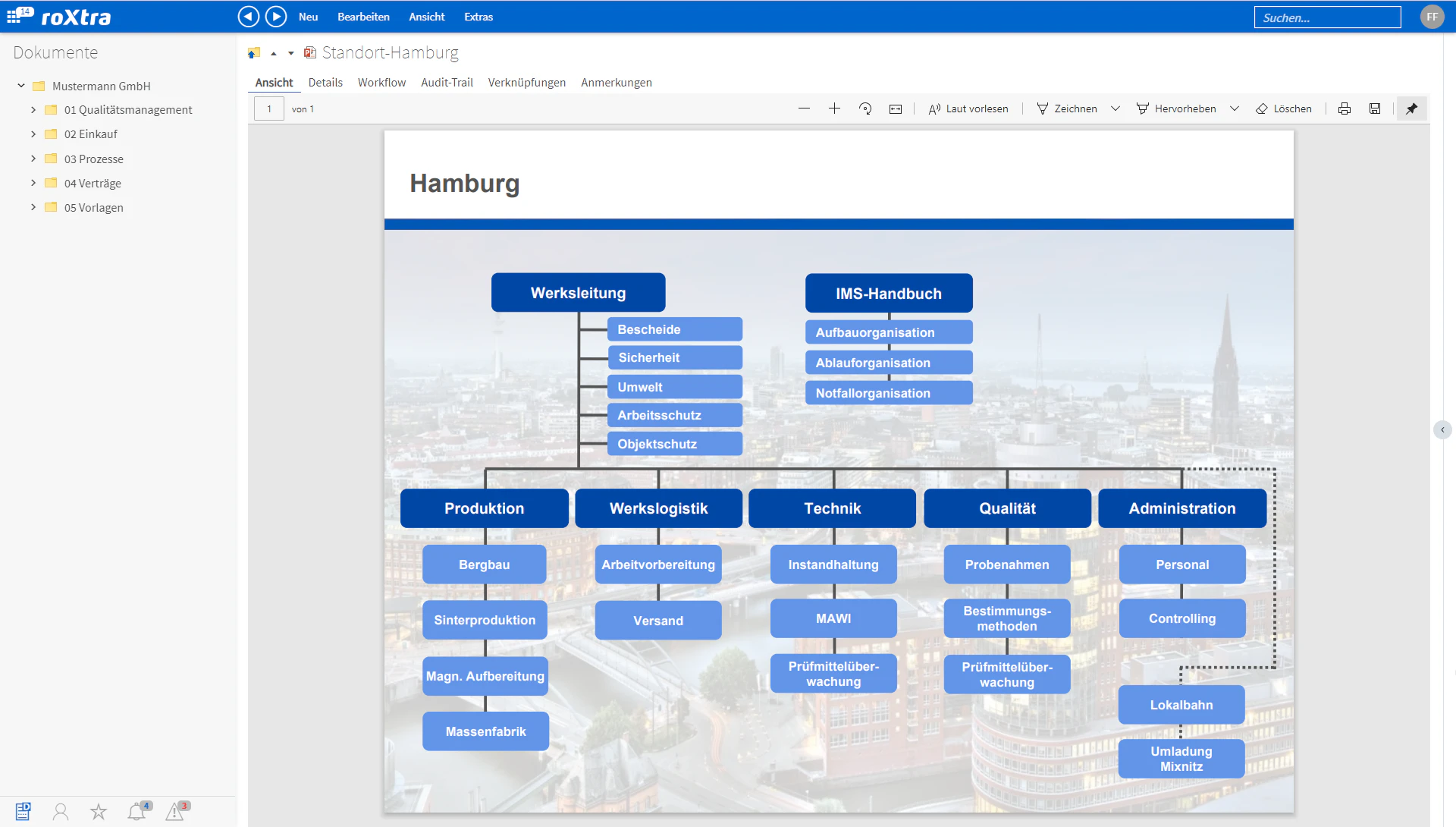The width and height of the screenshot is (1456, 827).
Task: Expand the 01 Qualitätsmanagement folder
Action: tap(33, 109)
